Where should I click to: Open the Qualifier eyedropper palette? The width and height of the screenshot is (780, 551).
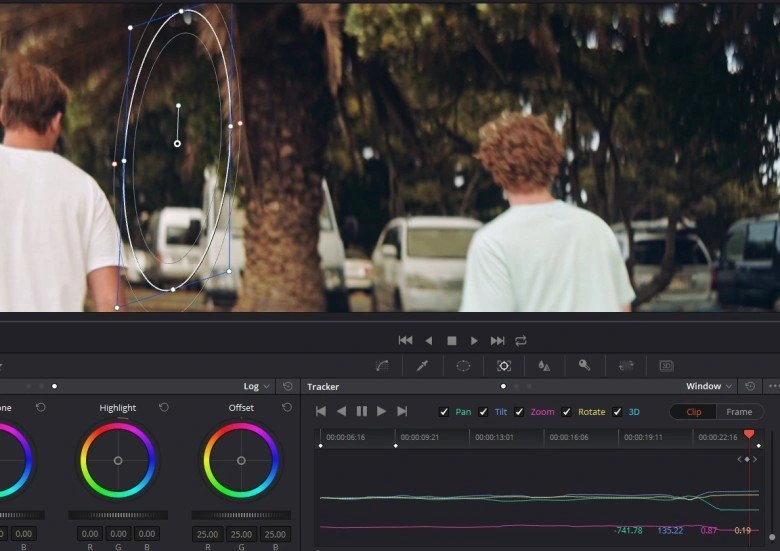(x=422, y=366)
